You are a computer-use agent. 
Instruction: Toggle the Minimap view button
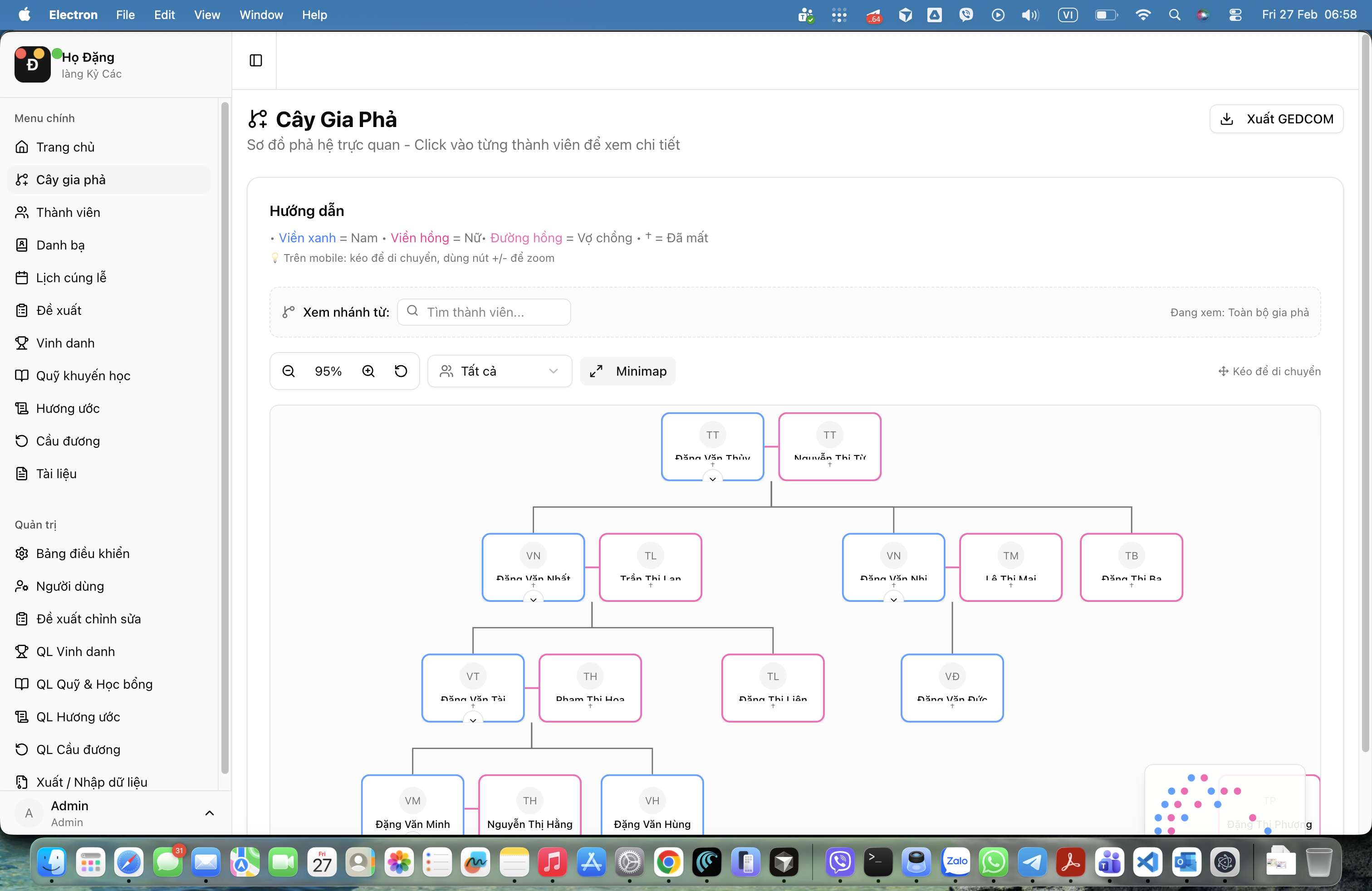coord(628,371)
